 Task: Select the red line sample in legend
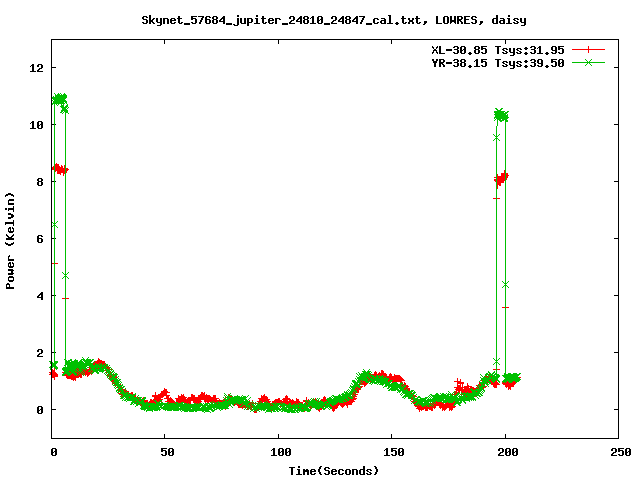point(590,49)
